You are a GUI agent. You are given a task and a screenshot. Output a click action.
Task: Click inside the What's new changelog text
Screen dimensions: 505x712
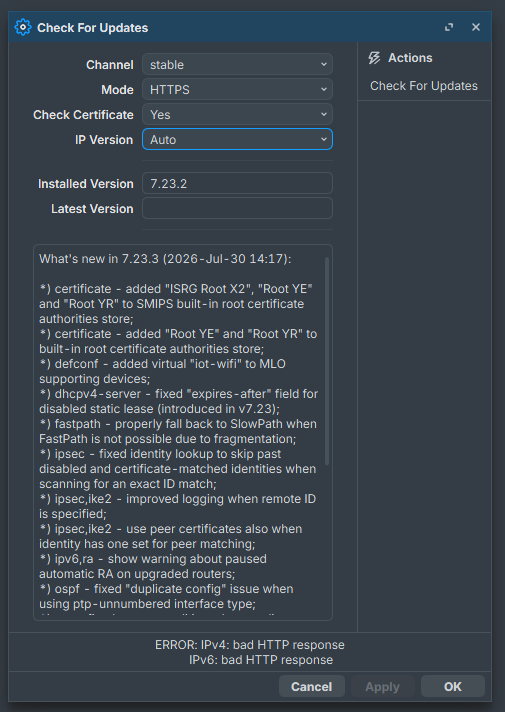click(179, 431)
